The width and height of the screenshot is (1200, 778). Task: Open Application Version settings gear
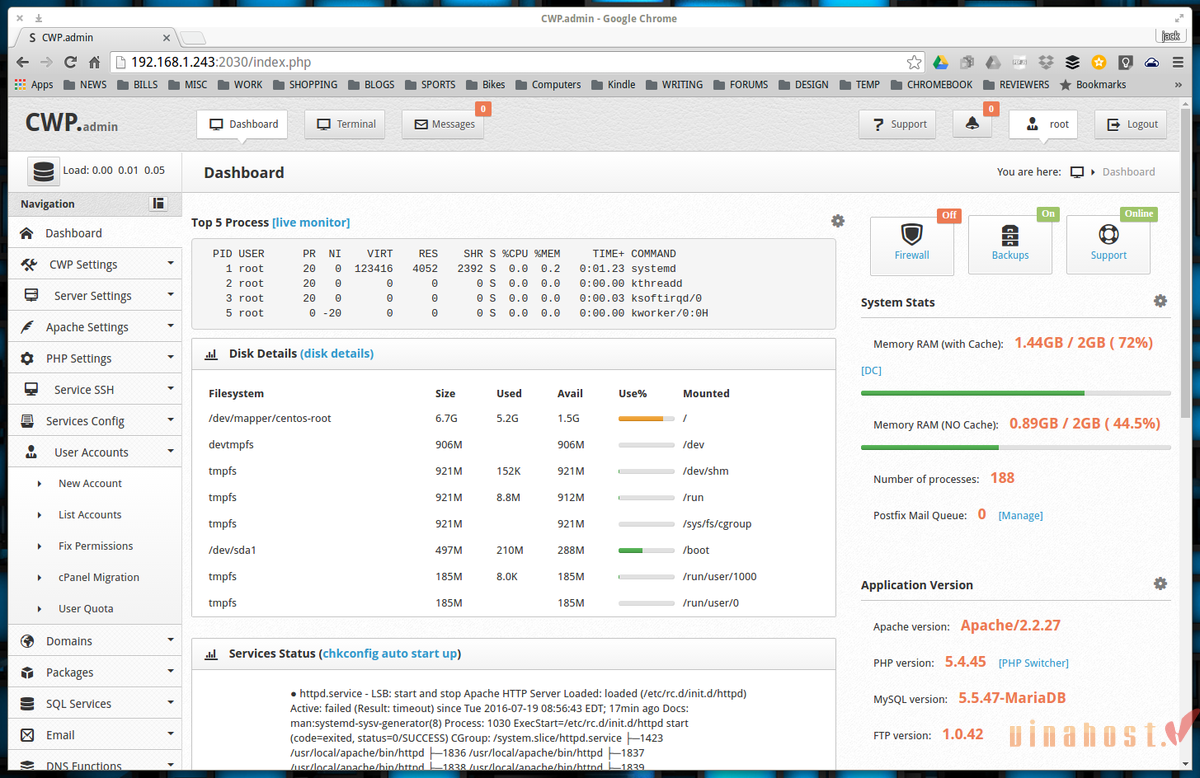pos(1160,583)
